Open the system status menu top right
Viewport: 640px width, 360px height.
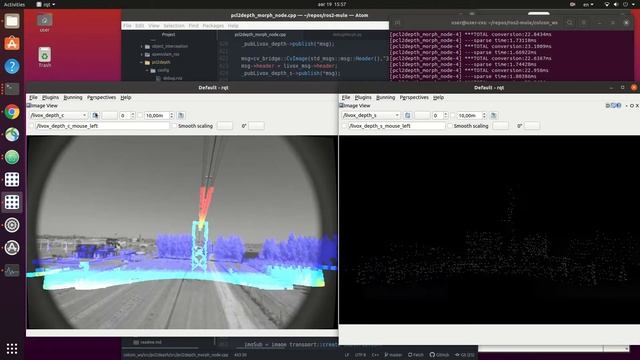pyautogui.click(x=620, y=4)
